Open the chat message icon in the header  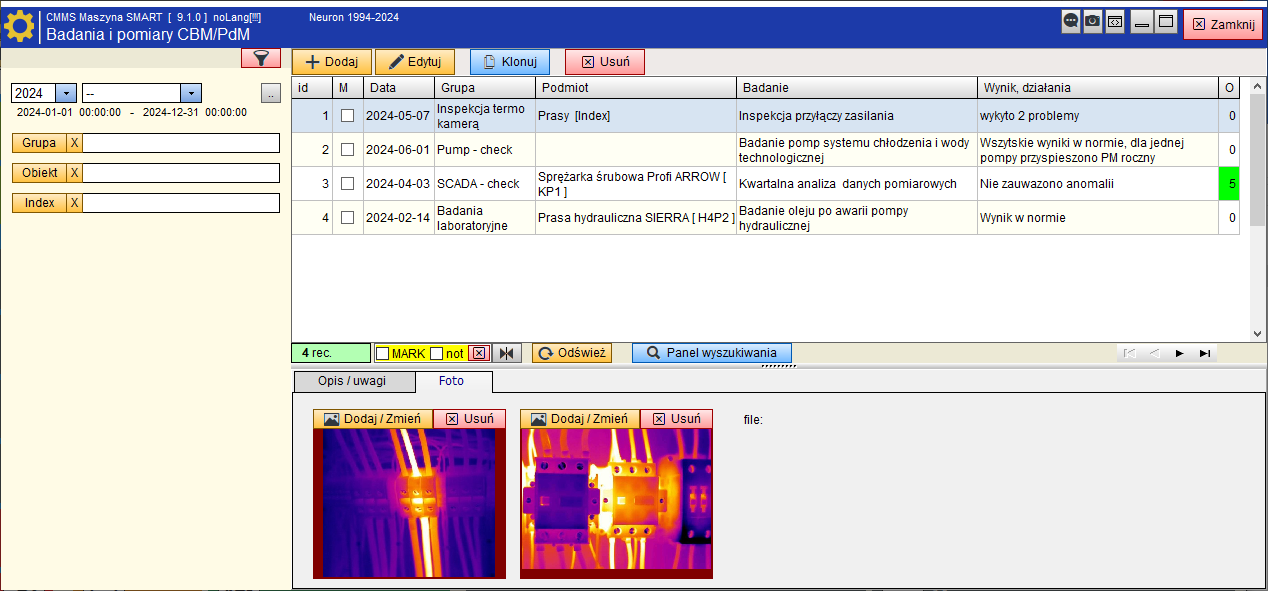[x=1071, y=22]
